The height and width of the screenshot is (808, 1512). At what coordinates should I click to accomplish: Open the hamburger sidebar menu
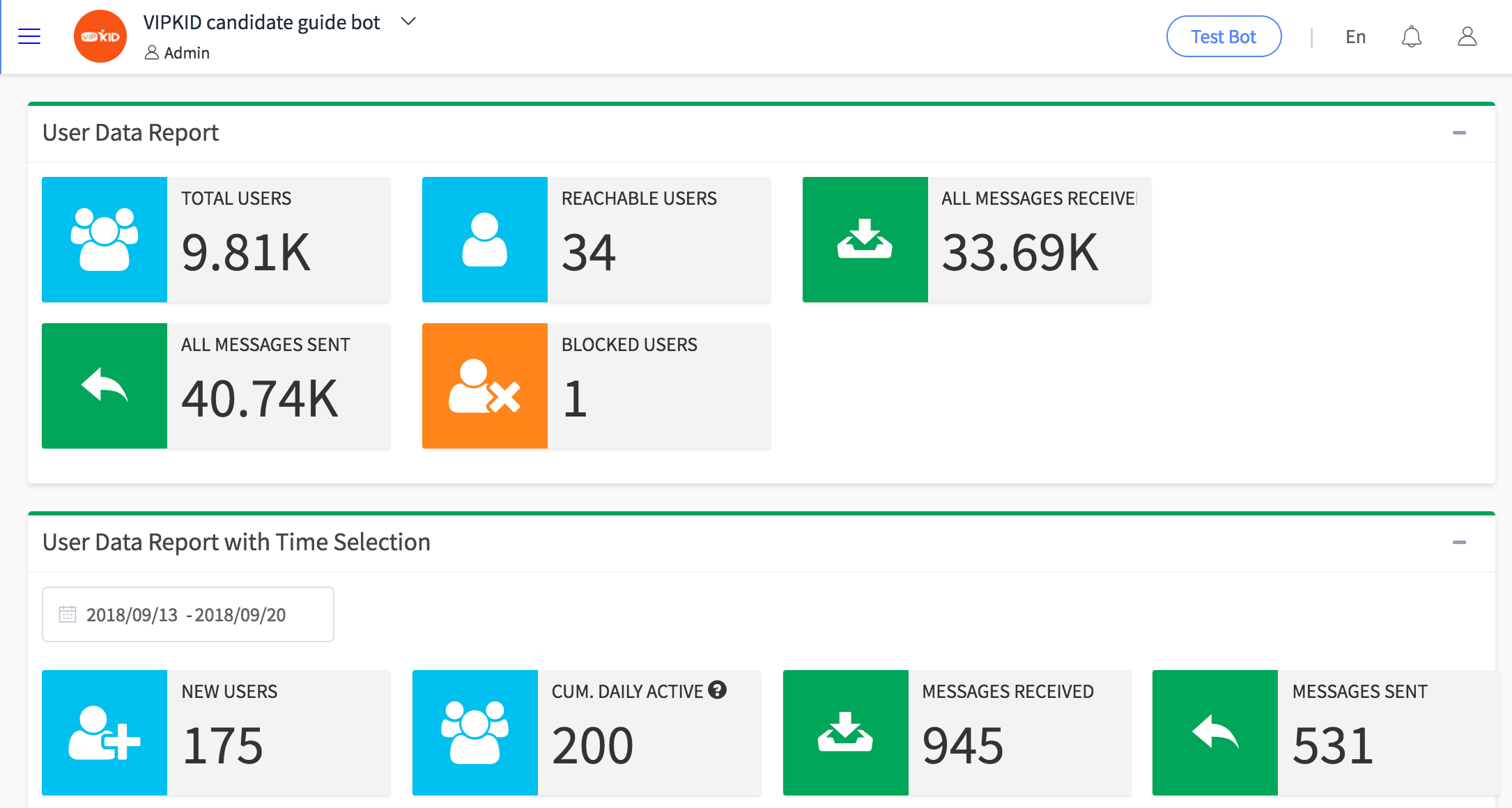click(x=29, y=36)
